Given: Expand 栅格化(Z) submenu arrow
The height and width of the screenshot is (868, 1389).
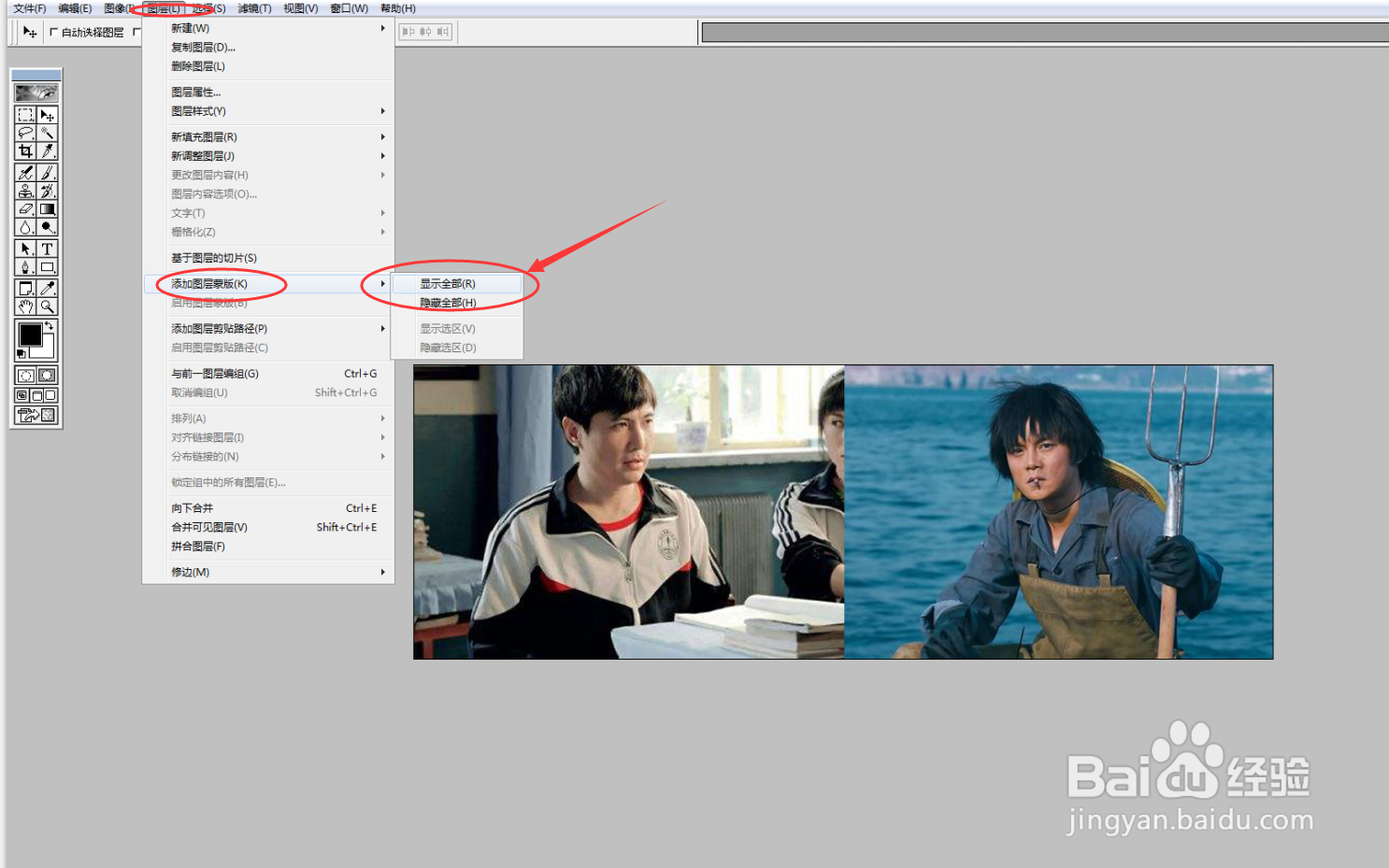Looking at the screenshot, I should click(x=382, y=232).
